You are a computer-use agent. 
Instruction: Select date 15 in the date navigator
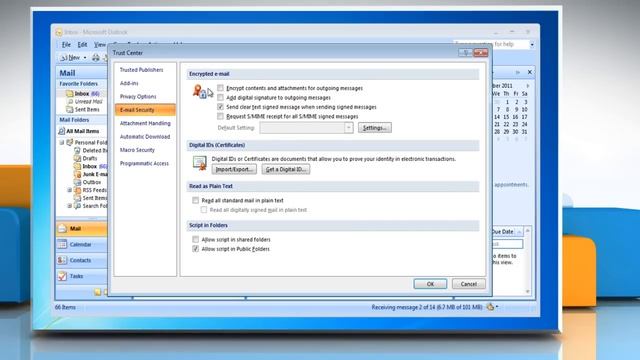[506, 117]
